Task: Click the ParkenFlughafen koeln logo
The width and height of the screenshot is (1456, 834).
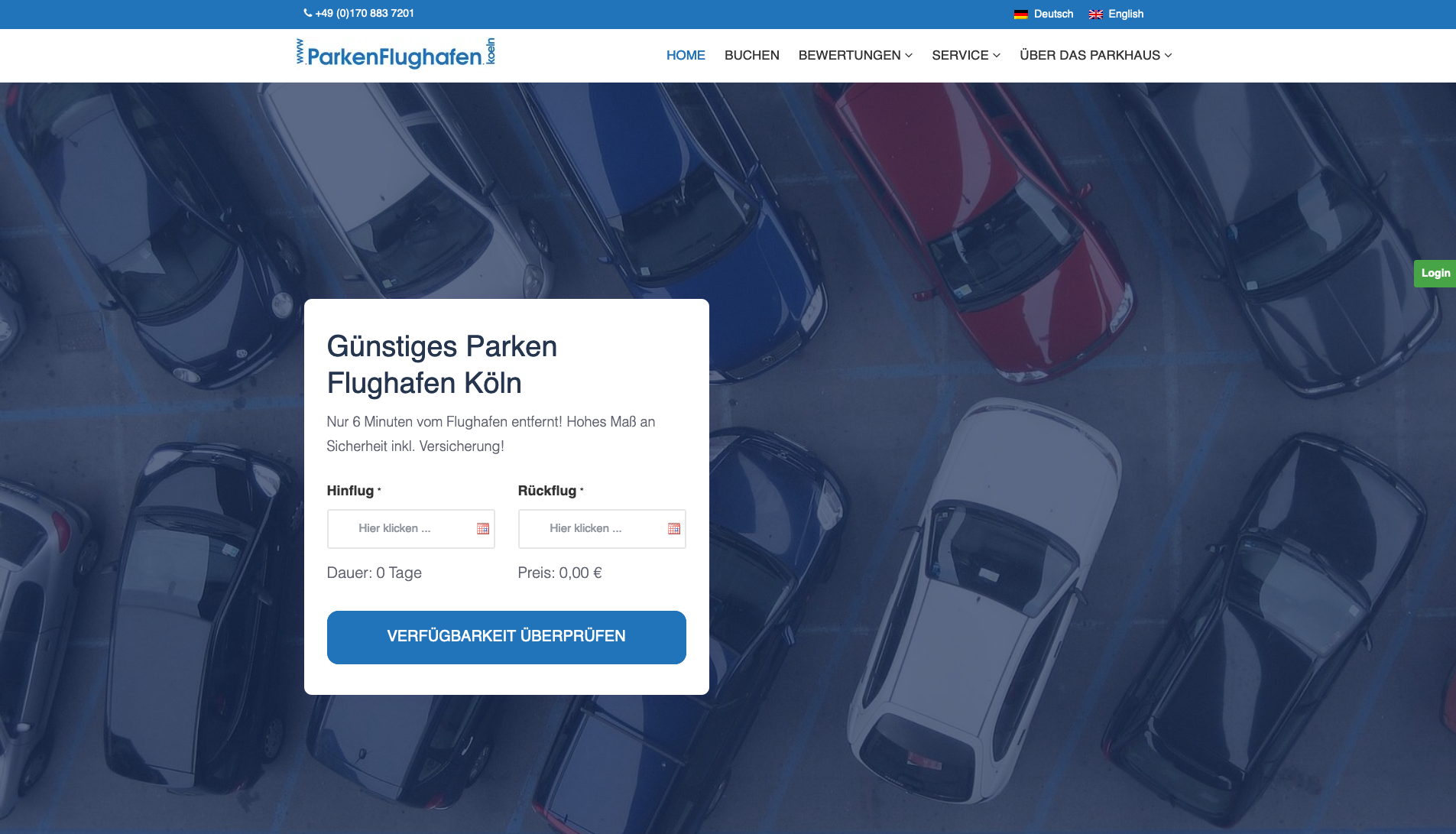Action: (396, 53)
